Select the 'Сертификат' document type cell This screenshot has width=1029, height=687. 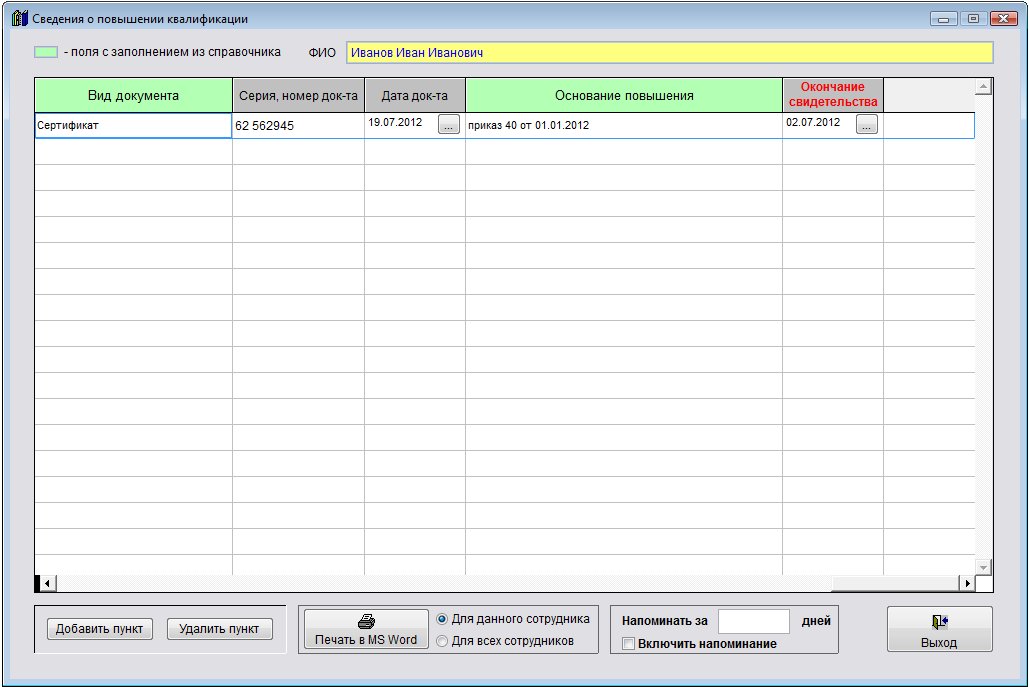133,126
